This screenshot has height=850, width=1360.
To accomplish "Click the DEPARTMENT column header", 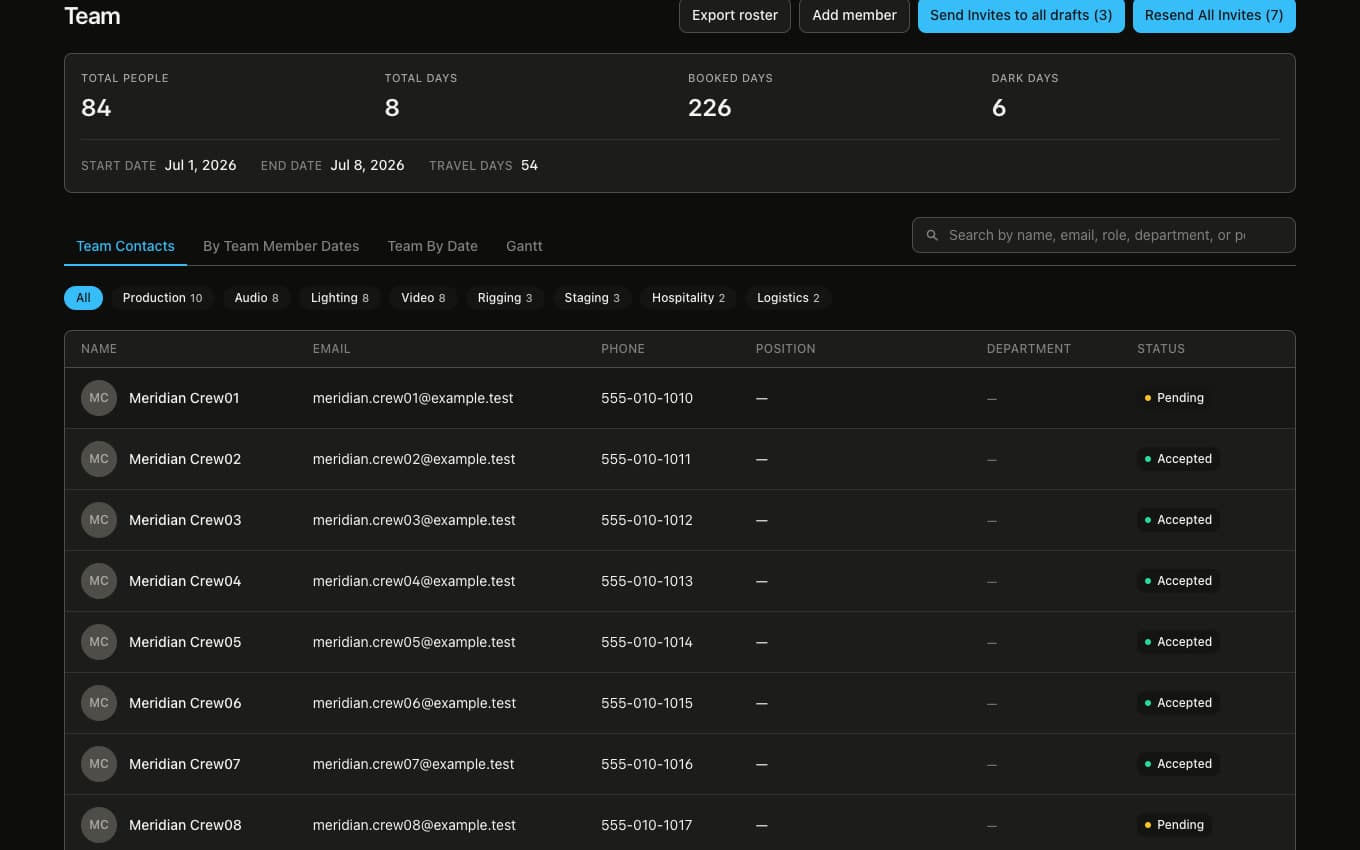I will click(1029, 349).
